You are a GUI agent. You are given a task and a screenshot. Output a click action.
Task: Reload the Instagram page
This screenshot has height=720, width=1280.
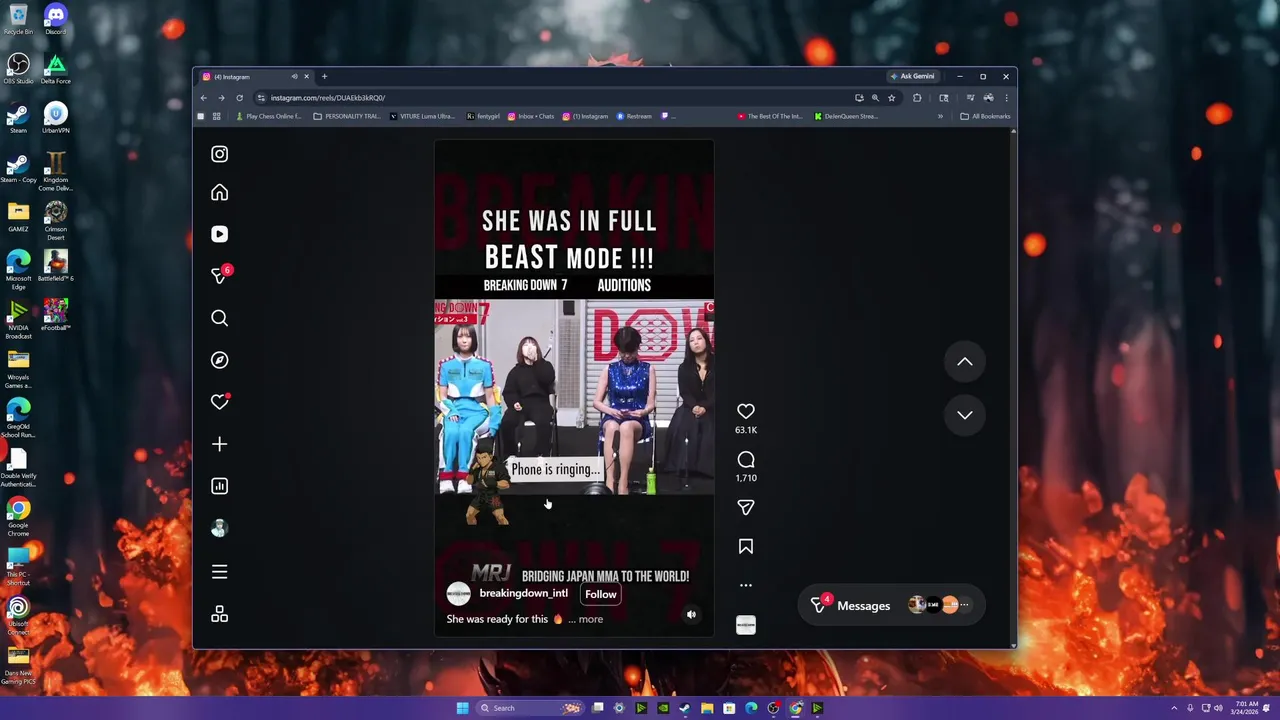pyautogui.click(x=239, y=98)
